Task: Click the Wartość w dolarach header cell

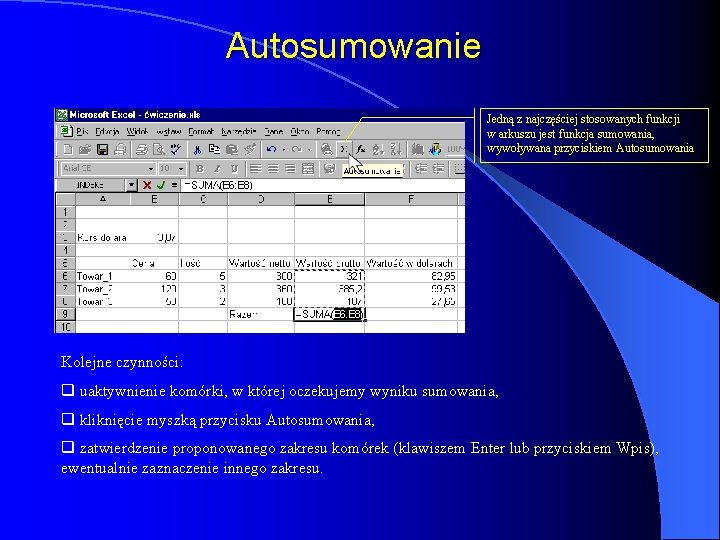Action: (x=411, y=264)
